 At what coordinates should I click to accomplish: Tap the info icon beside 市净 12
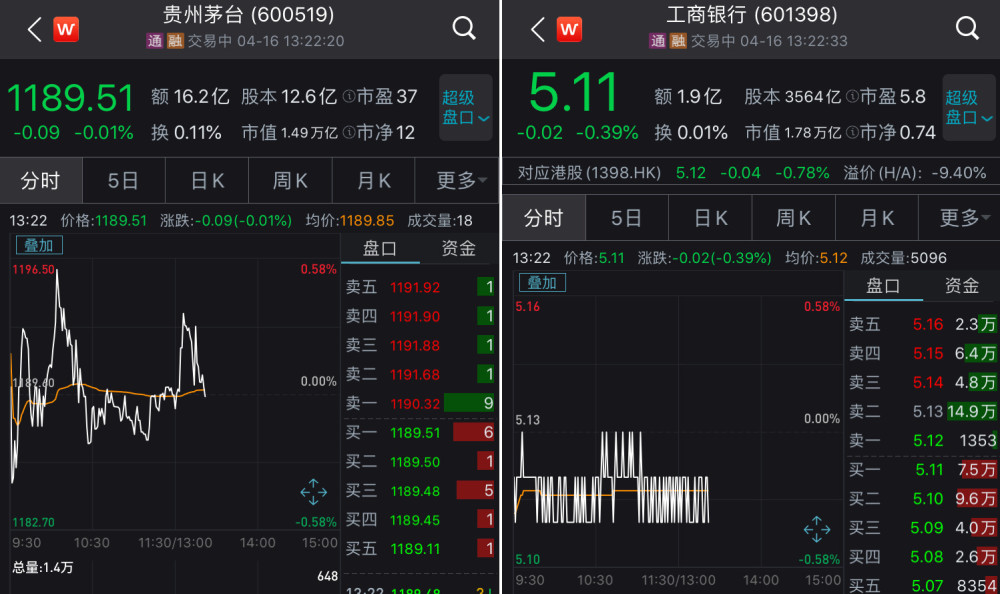click(x=349, y=132)
